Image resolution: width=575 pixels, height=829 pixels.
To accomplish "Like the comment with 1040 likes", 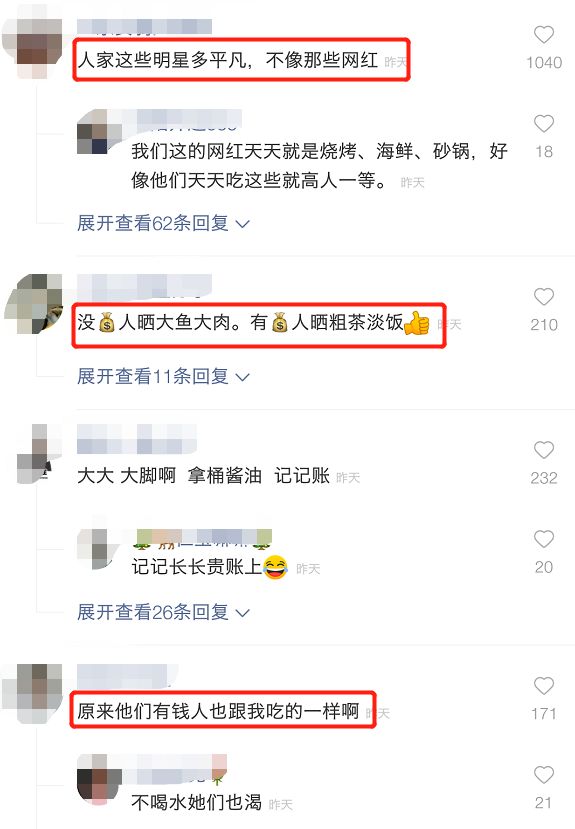I will [544, 35].
